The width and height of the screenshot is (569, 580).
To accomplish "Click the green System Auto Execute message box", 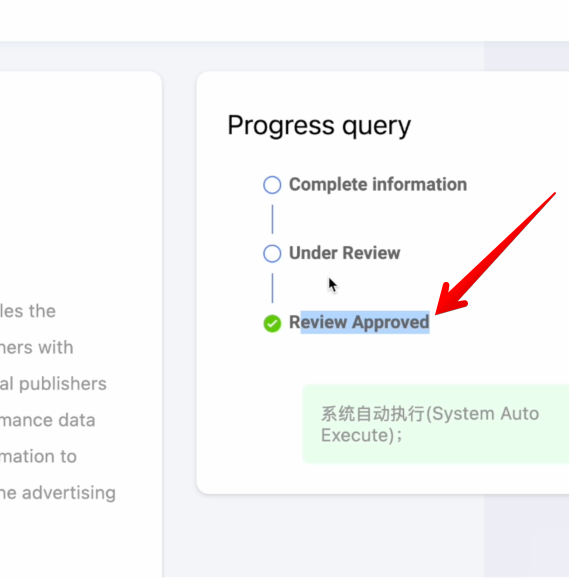I will 435,424.
